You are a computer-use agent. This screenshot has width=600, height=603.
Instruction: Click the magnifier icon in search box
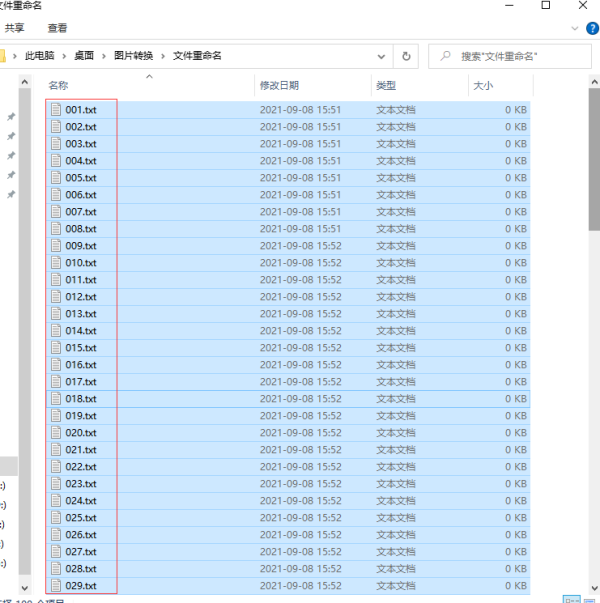point(445,56)
